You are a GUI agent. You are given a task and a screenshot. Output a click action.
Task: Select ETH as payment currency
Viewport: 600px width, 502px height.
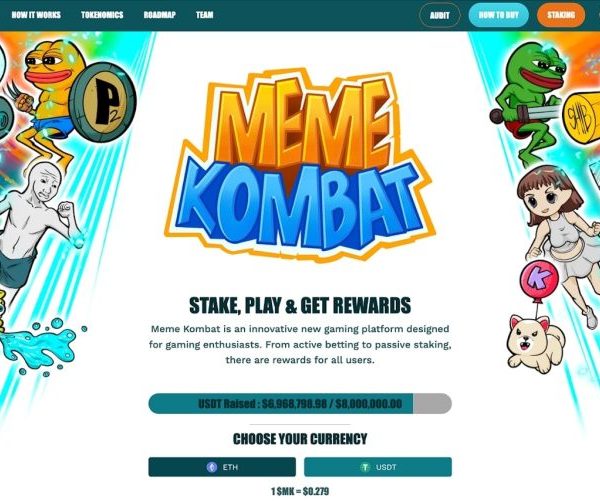coord(222,467)
